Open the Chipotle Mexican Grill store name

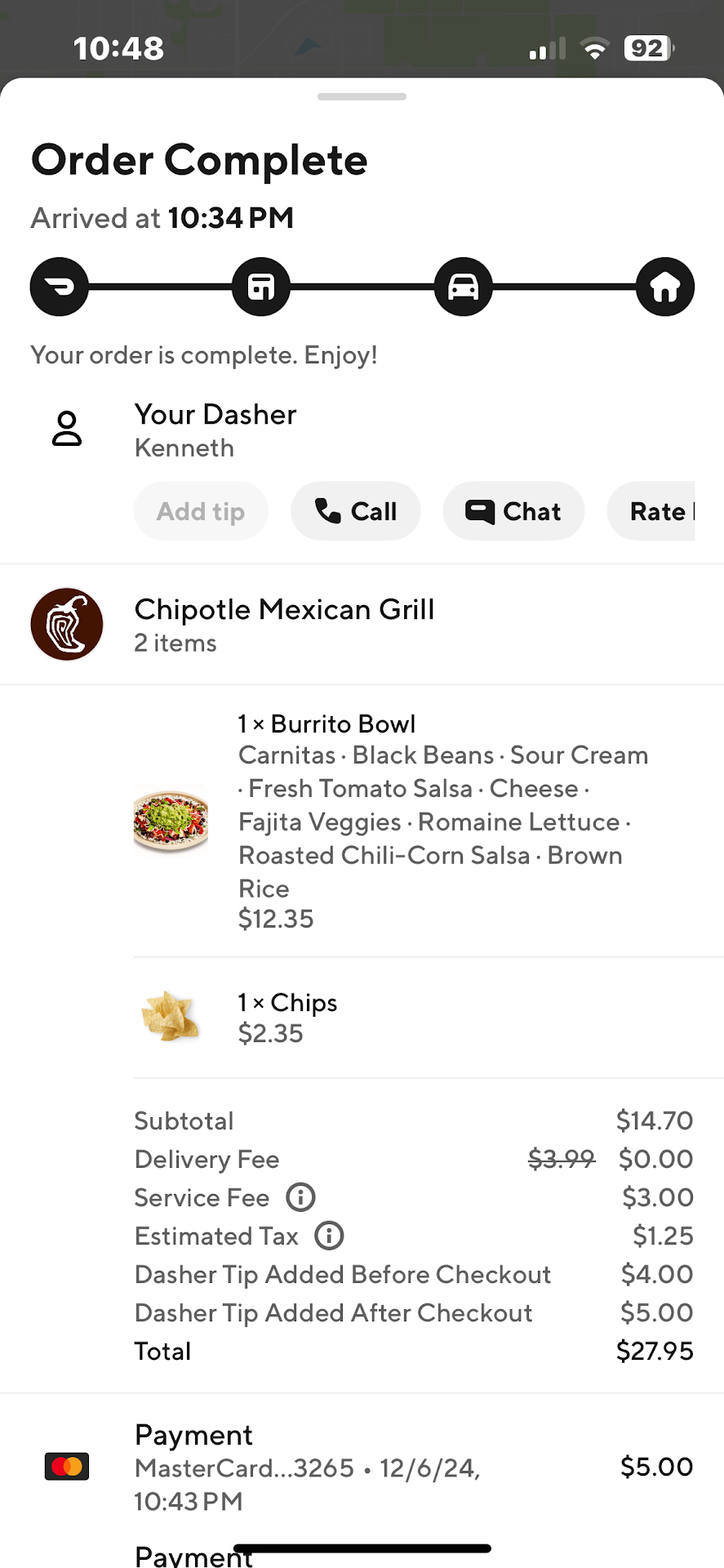[x=284, y=609]
